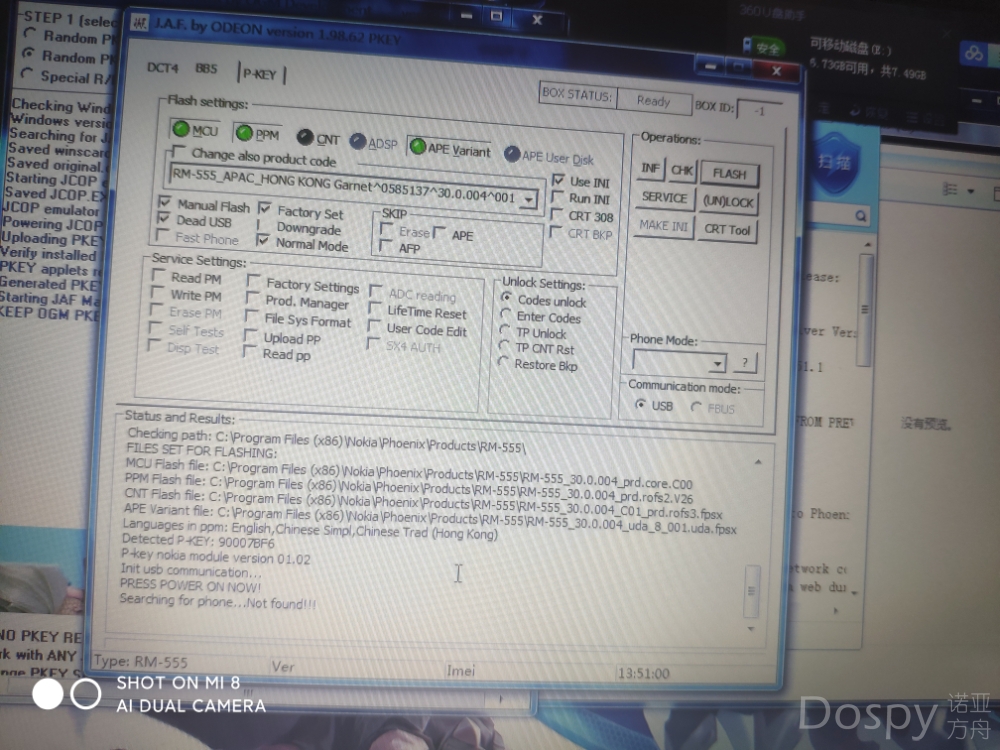Toggle the PPM flash file indicator
Image resolution: width=1000 pixels, height=750 pixels.
pos(244,133)
